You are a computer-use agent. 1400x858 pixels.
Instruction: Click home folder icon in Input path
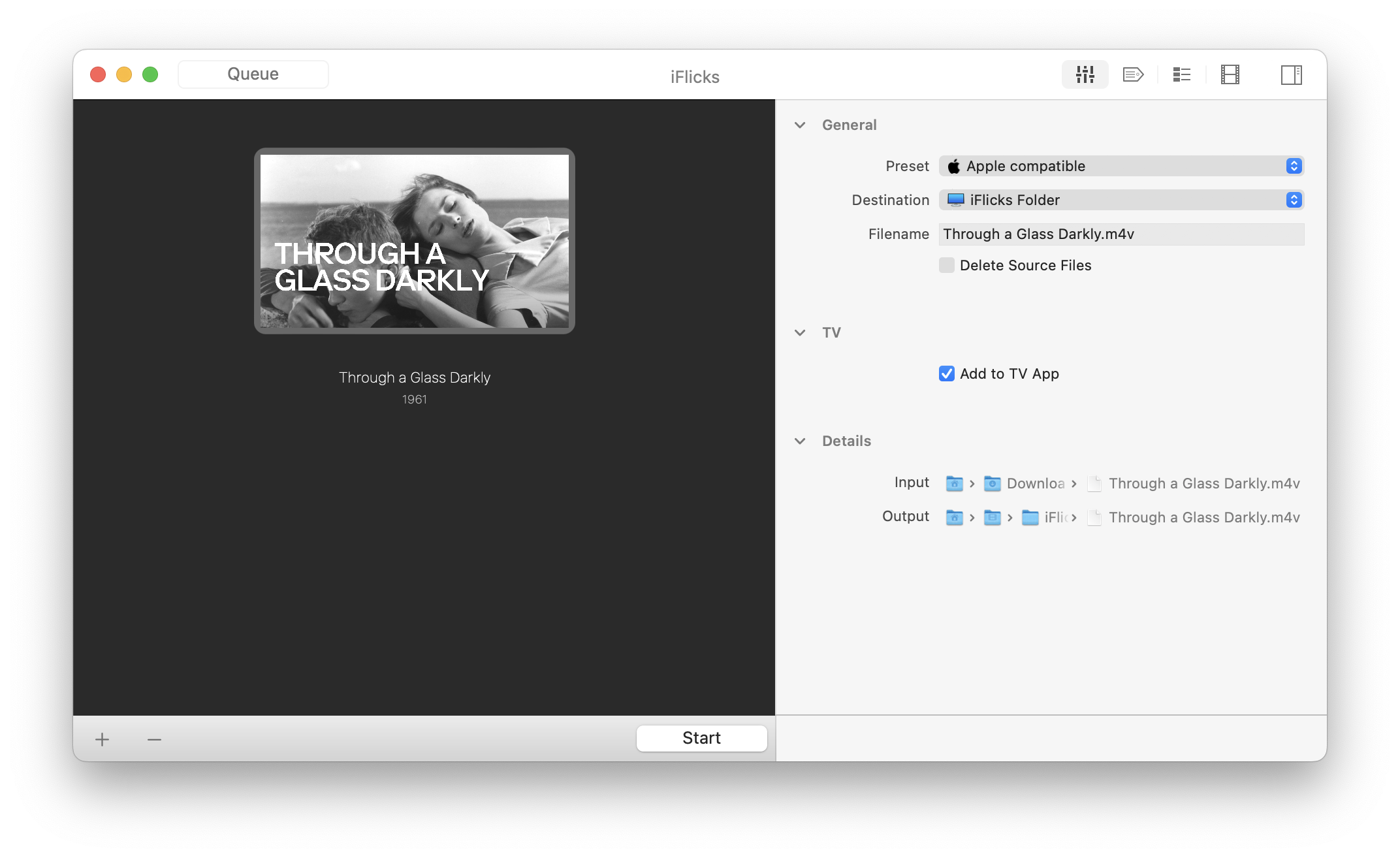pos(954,483)
